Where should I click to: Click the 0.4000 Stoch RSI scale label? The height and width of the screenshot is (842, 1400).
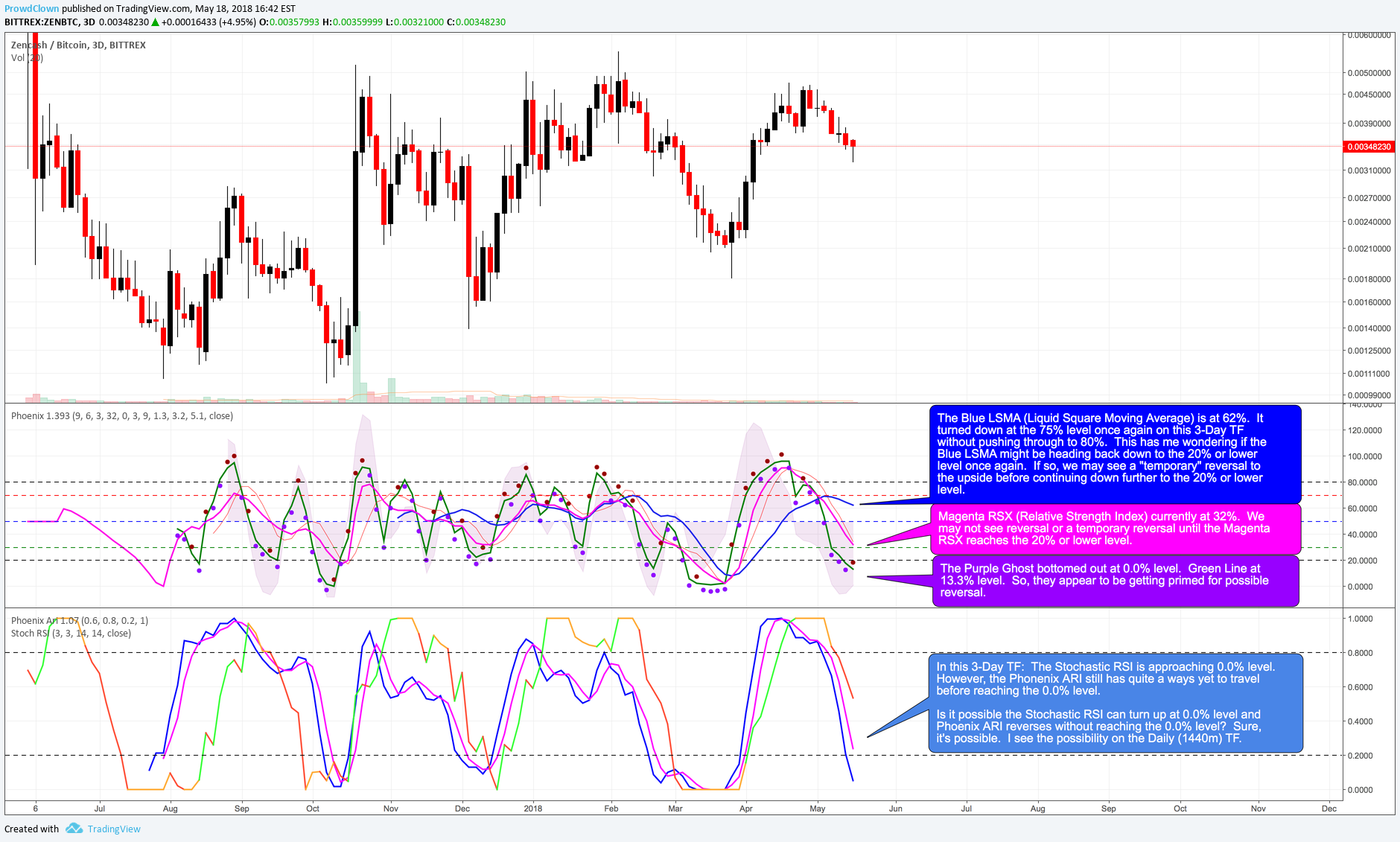(1360, 721)
